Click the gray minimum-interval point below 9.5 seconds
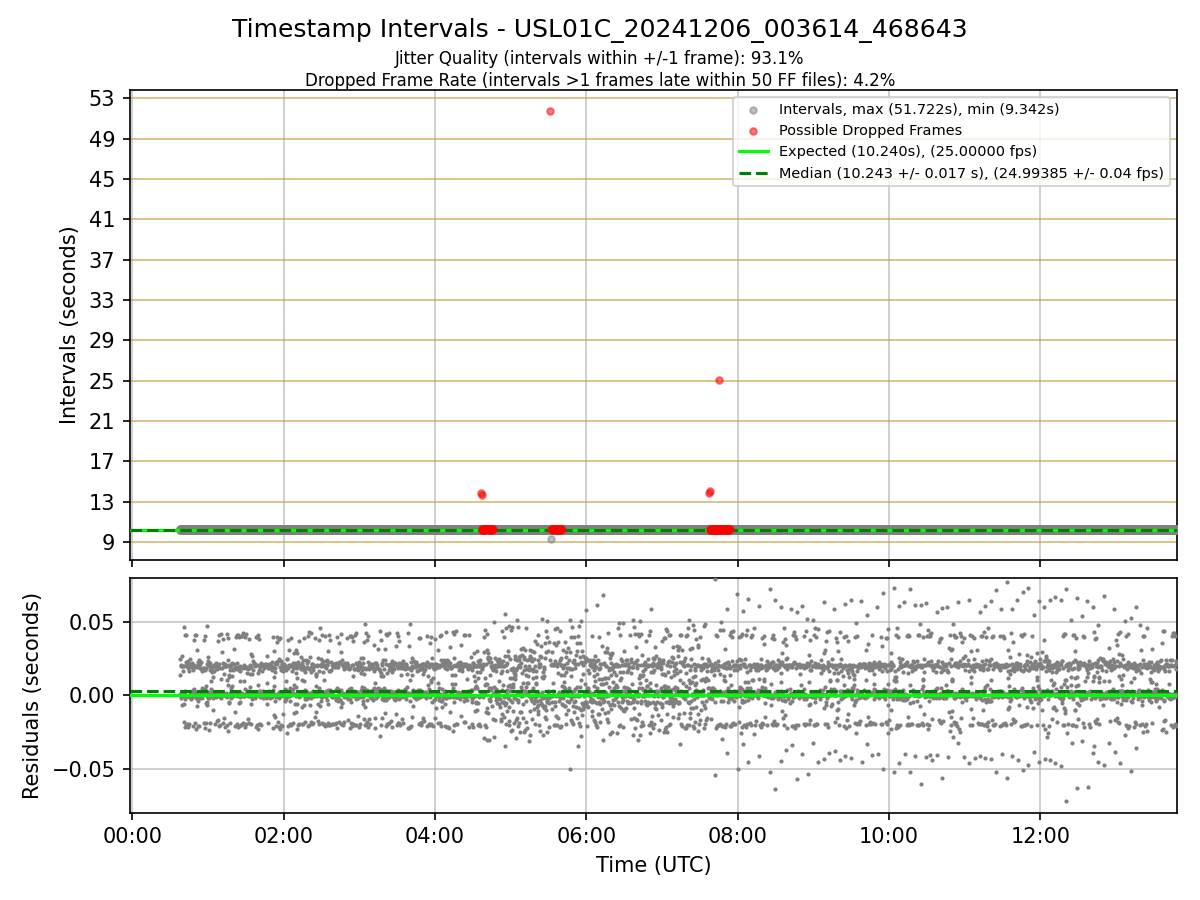Screen dimensions: 1200x900 pyautogui.click(x=551, y=539)
